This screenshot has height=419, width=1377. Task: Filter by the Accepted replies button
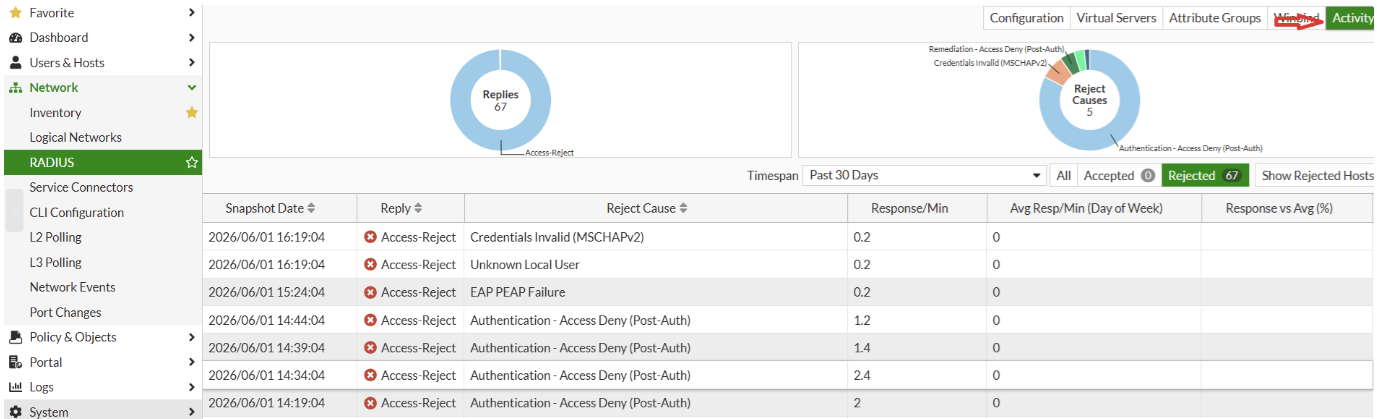(x=1118, y=175)
